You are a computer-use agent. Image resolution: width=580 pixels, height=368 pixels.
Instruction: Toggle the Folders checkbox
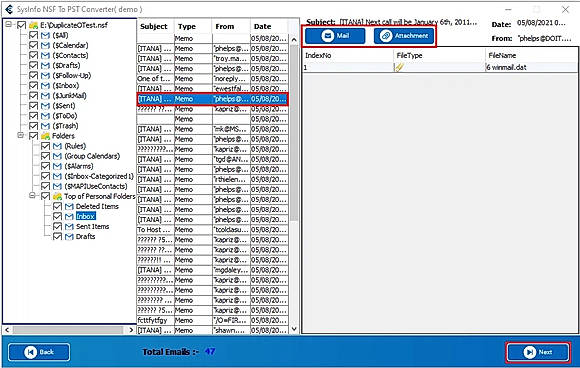[33, 136]
